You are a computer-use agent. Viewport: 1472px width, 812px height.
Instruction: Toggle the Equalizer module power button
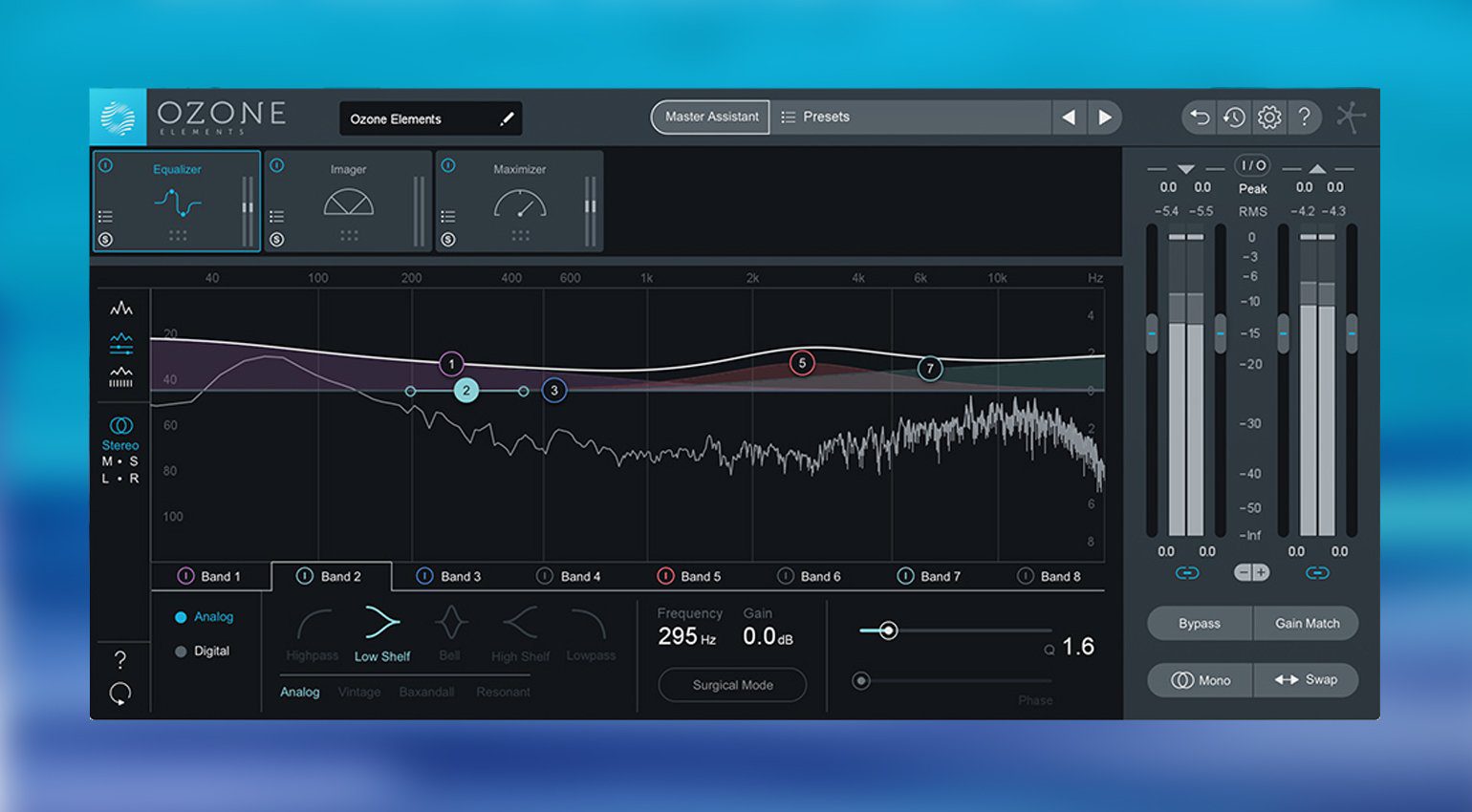coord(106,166)
